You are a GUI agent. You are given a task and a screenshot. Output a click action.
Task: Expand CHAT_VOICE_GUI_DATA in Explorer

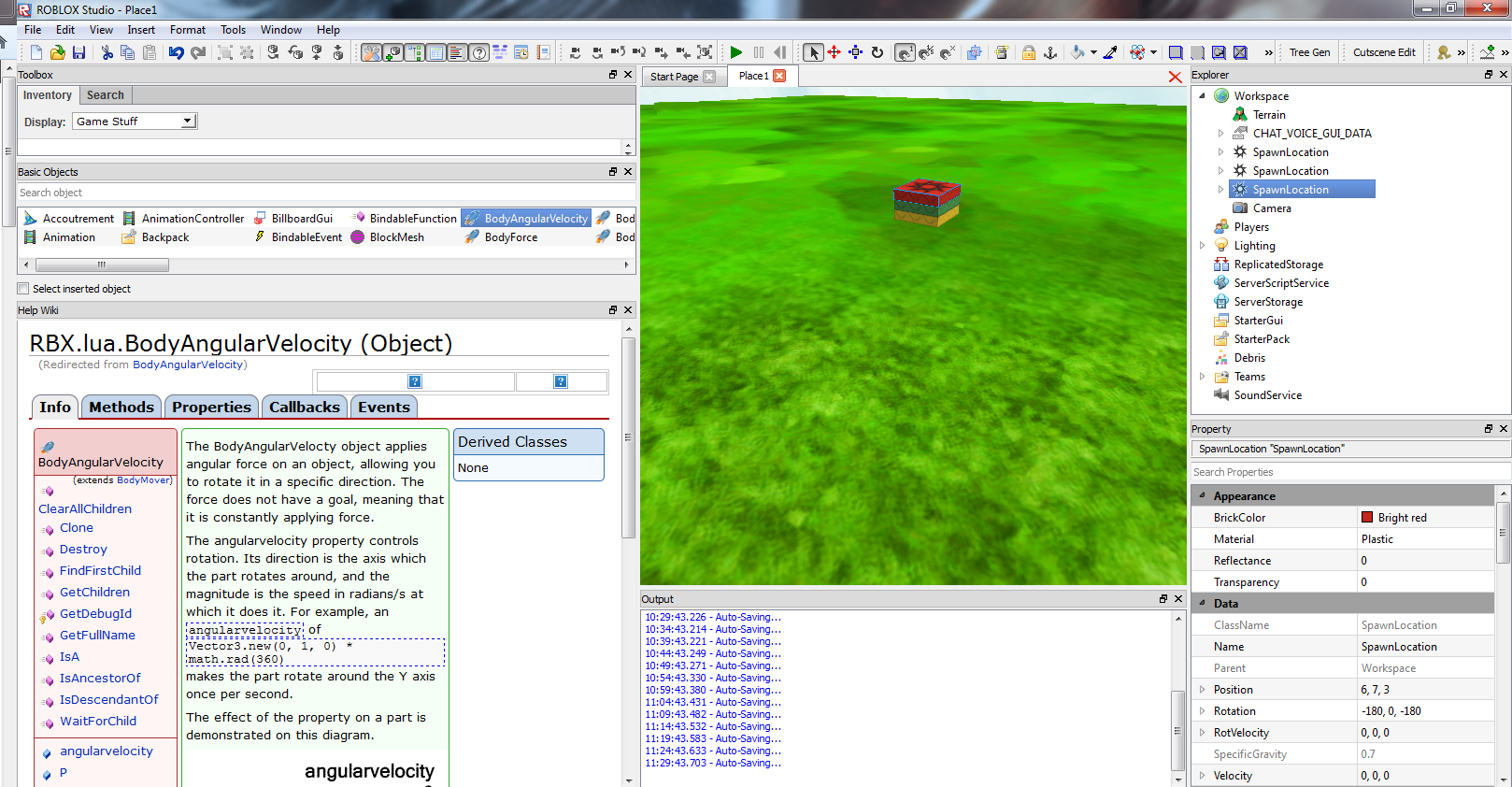(1220, 134)
